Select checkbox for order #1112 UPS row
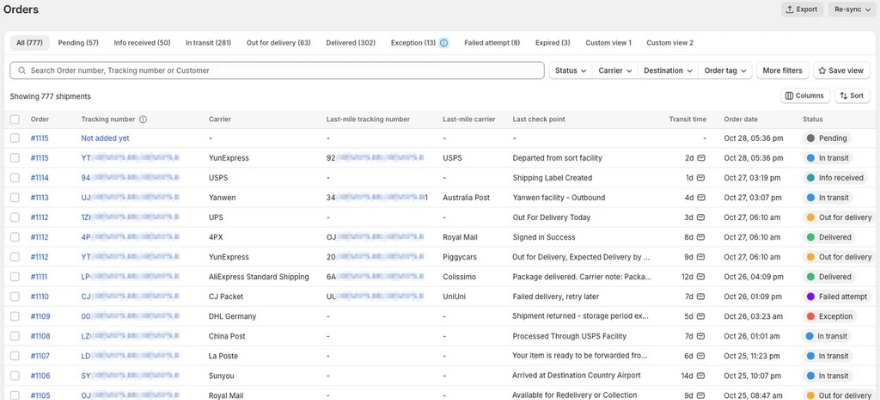The height and width of the screenshot is (400, 880). point(15,217)
